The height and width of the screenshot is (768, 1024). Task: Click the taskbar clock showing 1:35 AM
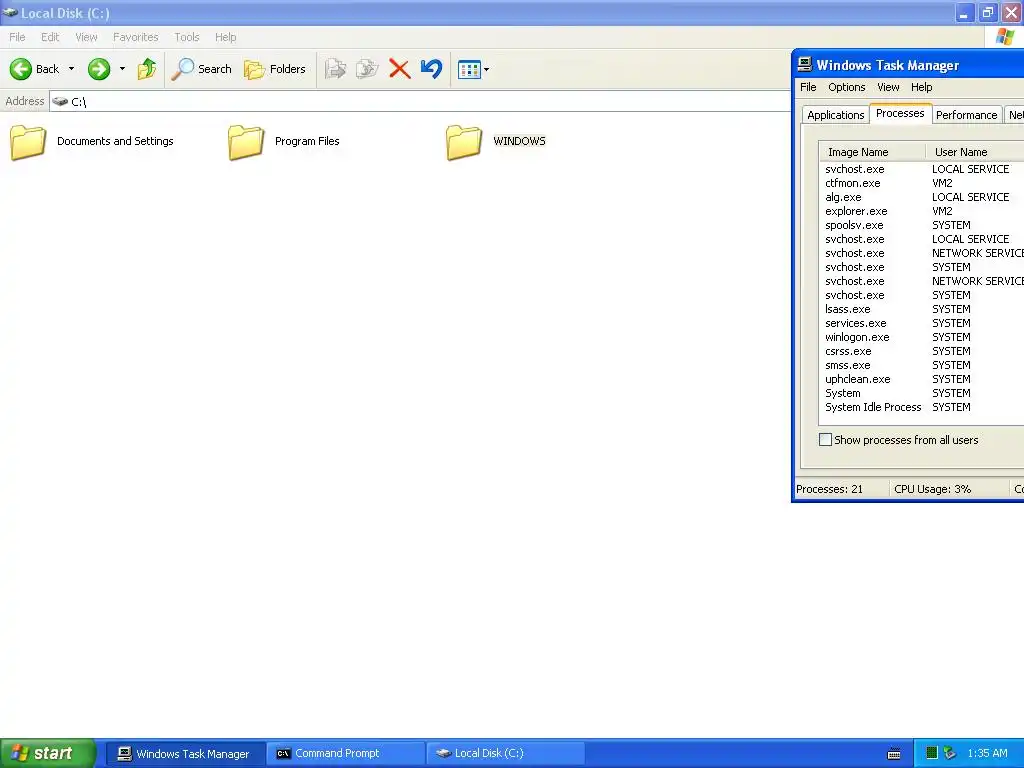(x=987, y=753)
